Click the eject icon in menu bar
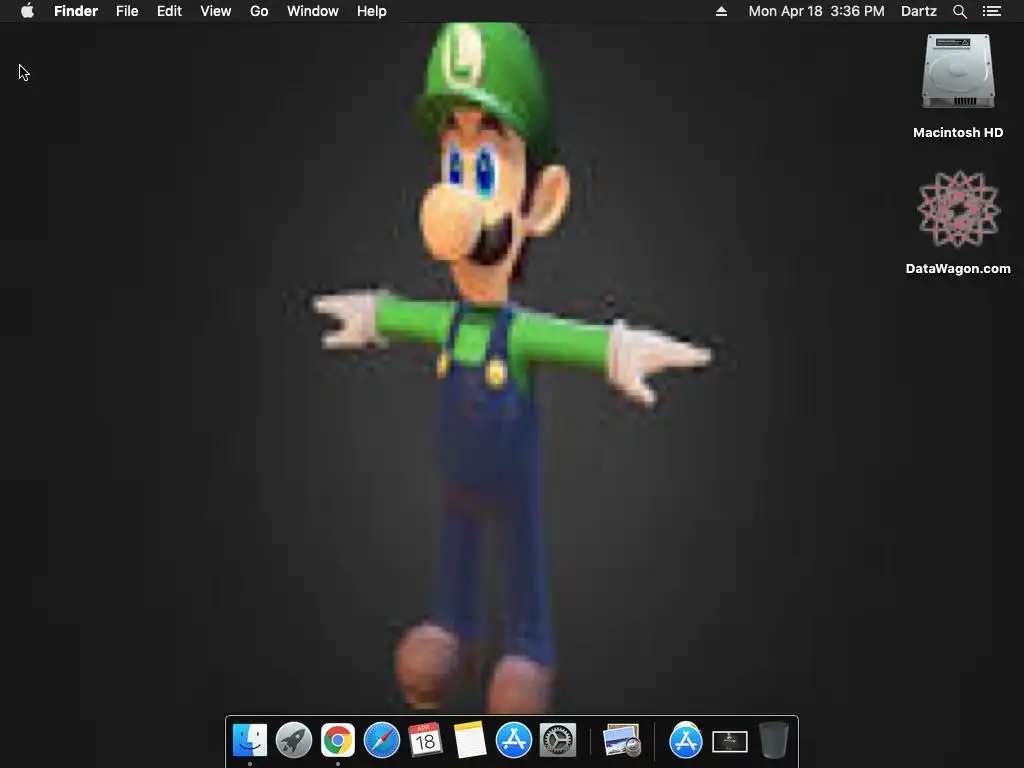Viewport: 1024px width, 768px height. pos(721,11)
